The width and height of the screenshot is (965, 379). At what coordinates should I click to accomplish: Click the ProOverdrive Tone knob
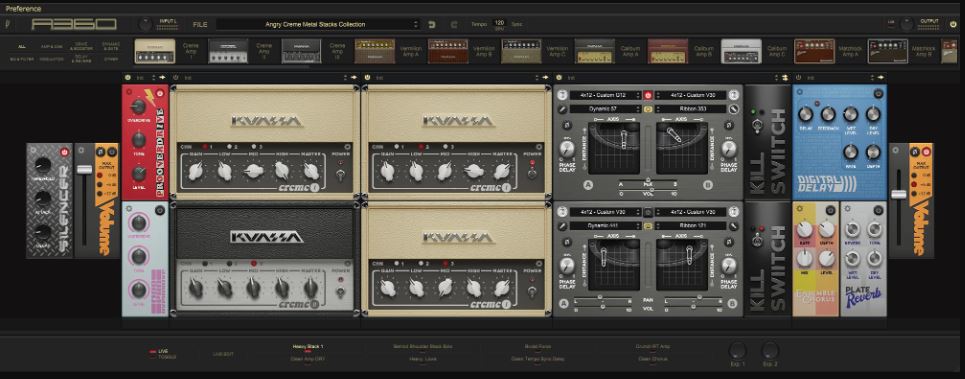(x=138, y=140)
